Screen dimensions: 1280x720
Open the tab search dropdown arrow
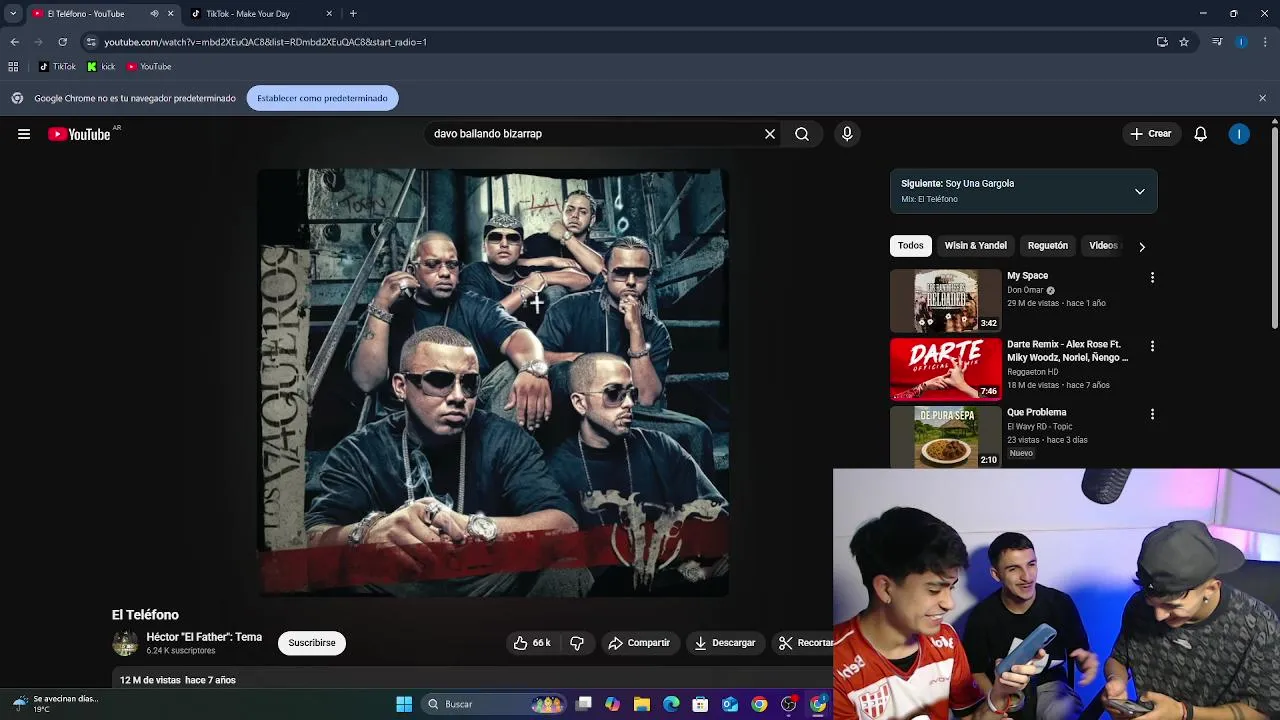tap(13, 14)
